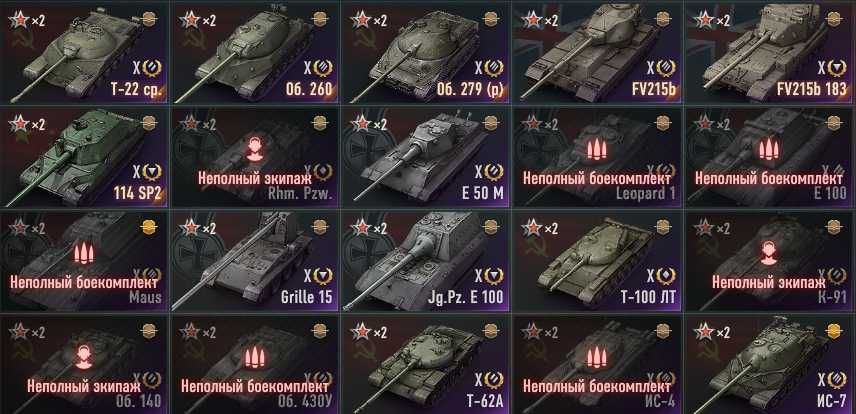
Task: Click the gold crew badge on ИС-7
Action: pos(834,330)
